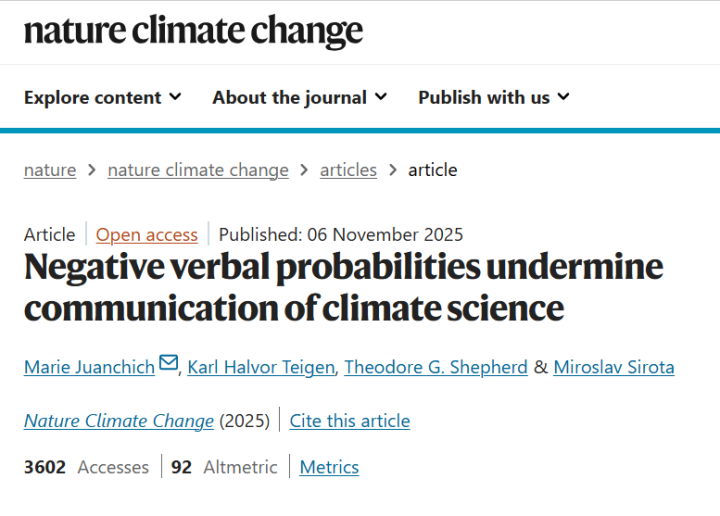Screen dimensions: 720x516
Task: Click the email envelope icon beside Marie Juanchich
Action: click(x=168, y=363)
